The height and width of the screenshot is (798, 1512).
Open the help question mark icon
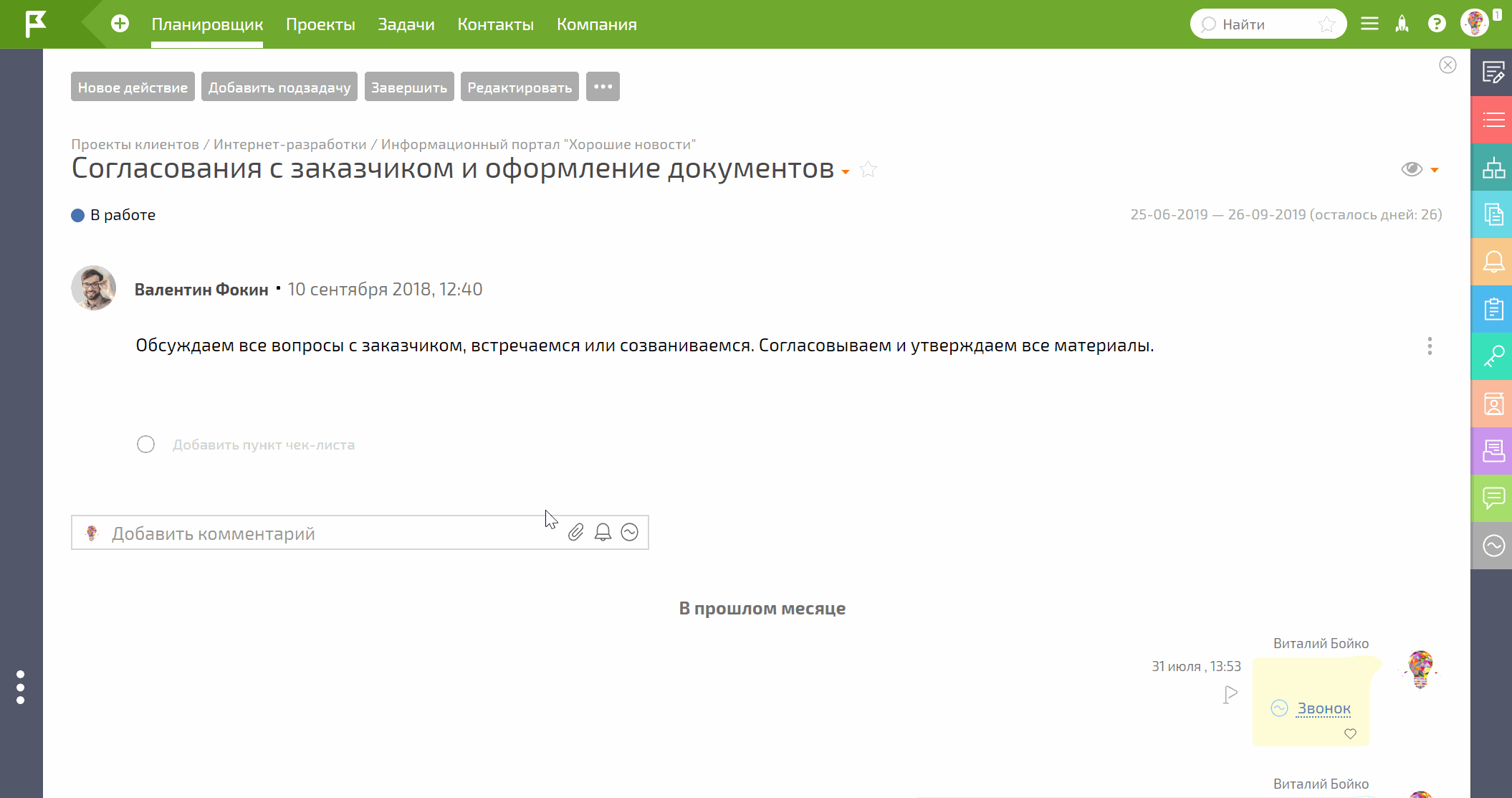tap(1437, 24)
